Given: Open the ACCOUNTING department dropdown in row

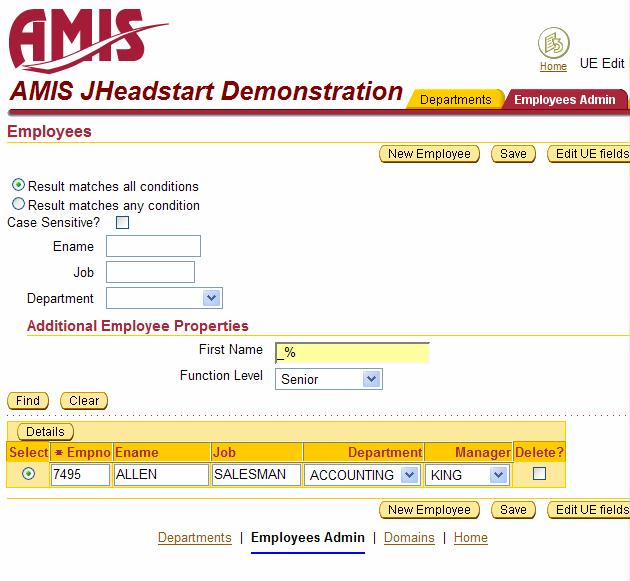Looking at the screenshot, I should tap(409, 475).
